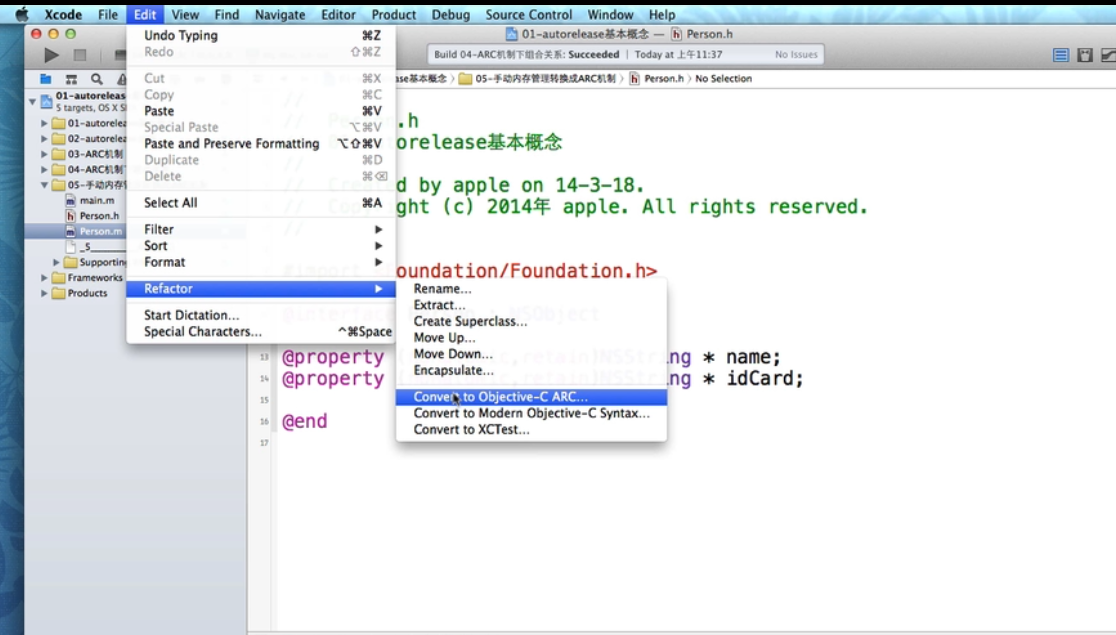
Task: Click the 05 folder in jump bar
Action: coord(538,79)
